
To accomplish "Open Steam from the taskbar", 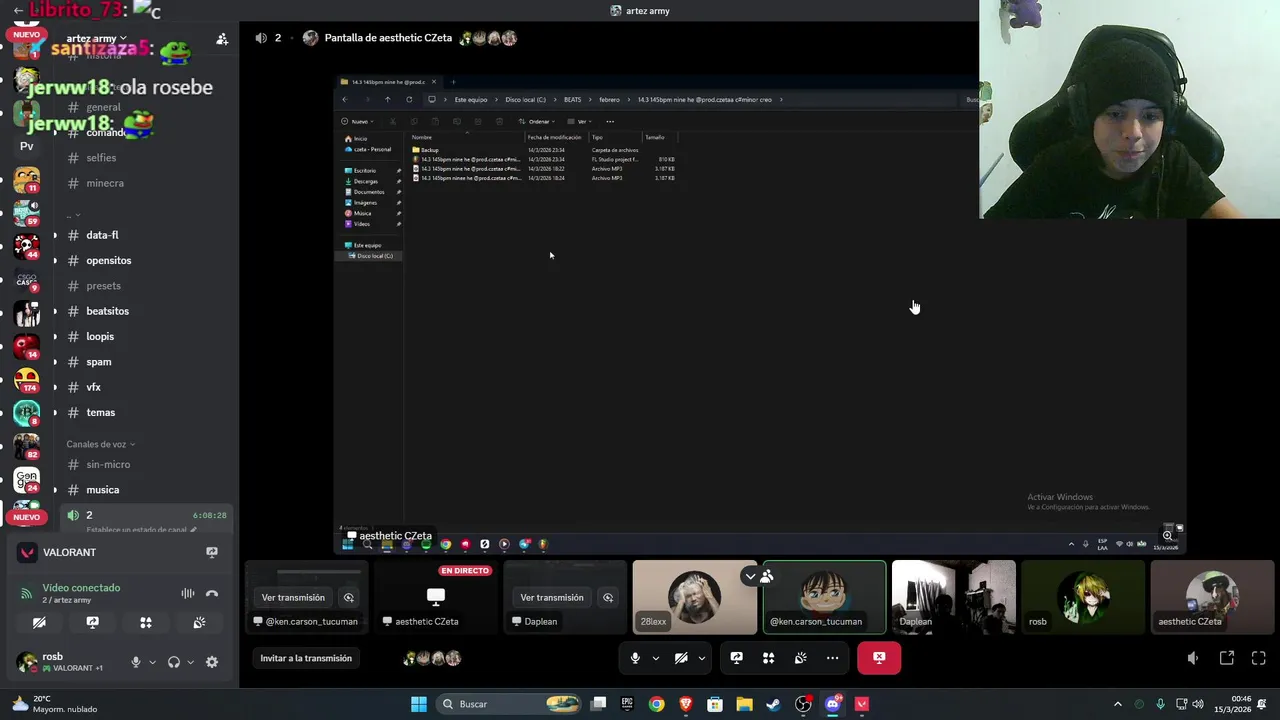I will coord(774,704).
